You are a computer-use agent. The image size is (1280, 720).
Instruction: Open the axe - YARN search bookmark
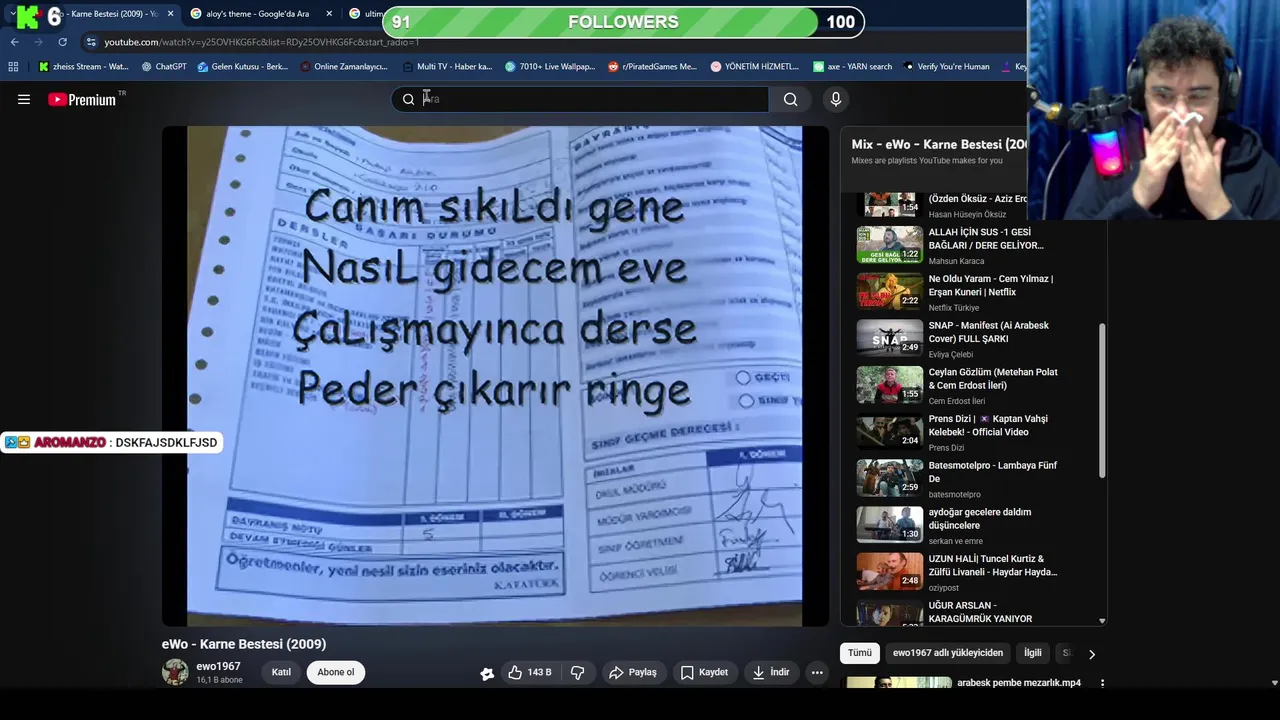click(852, 67)
